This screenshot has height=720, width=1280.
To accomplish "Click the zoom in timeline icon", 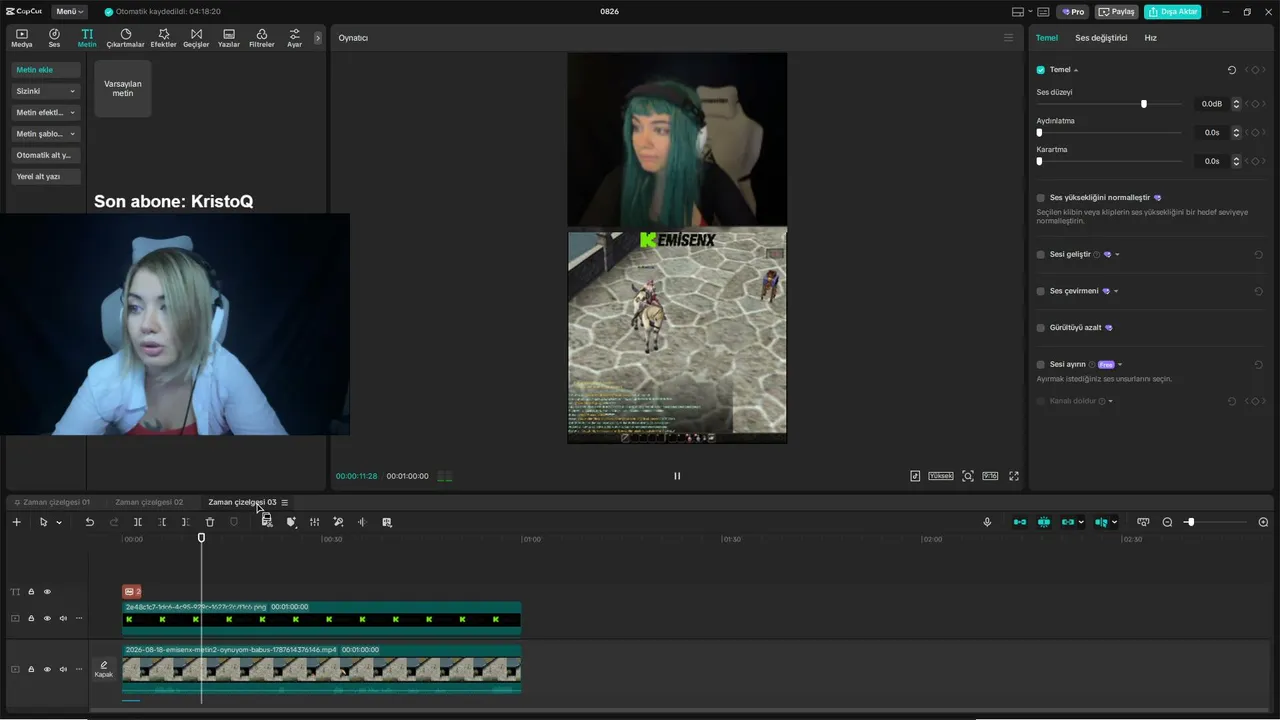I will pyautogui.click(x=1263, y=522).
